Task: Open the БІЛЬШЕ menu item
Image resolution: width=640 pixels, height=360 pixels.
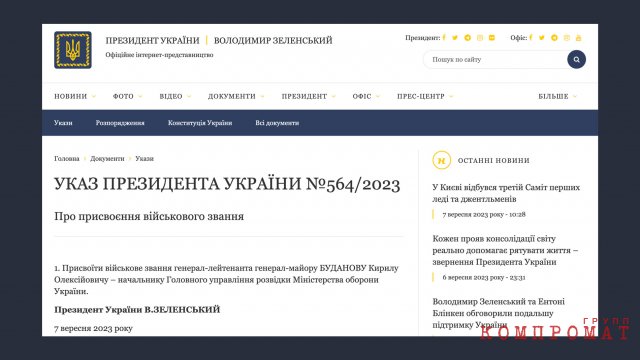Action: tap(553, 96)
